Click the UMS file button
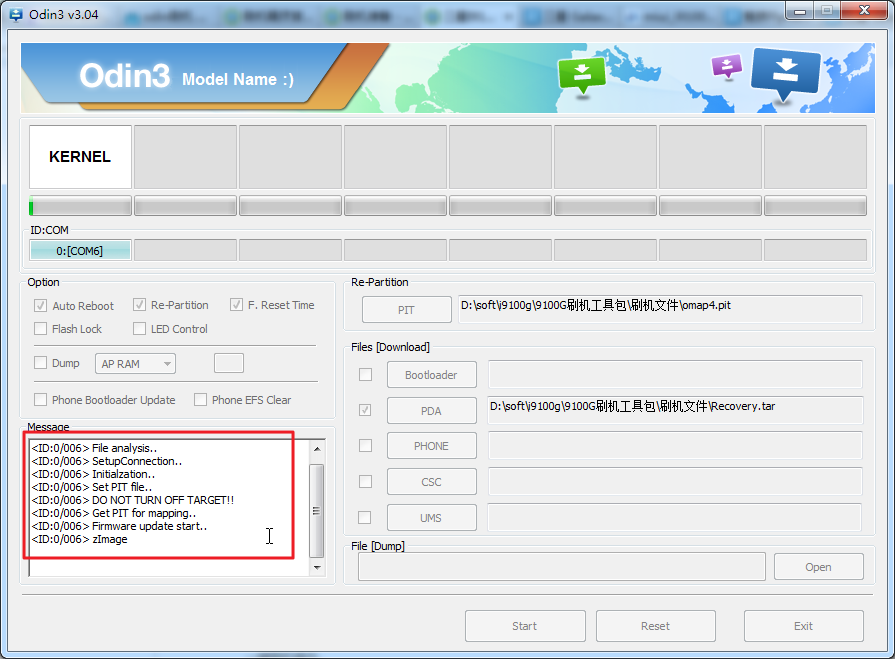This screenshot has width=895, height=659. tap(432, 518)
